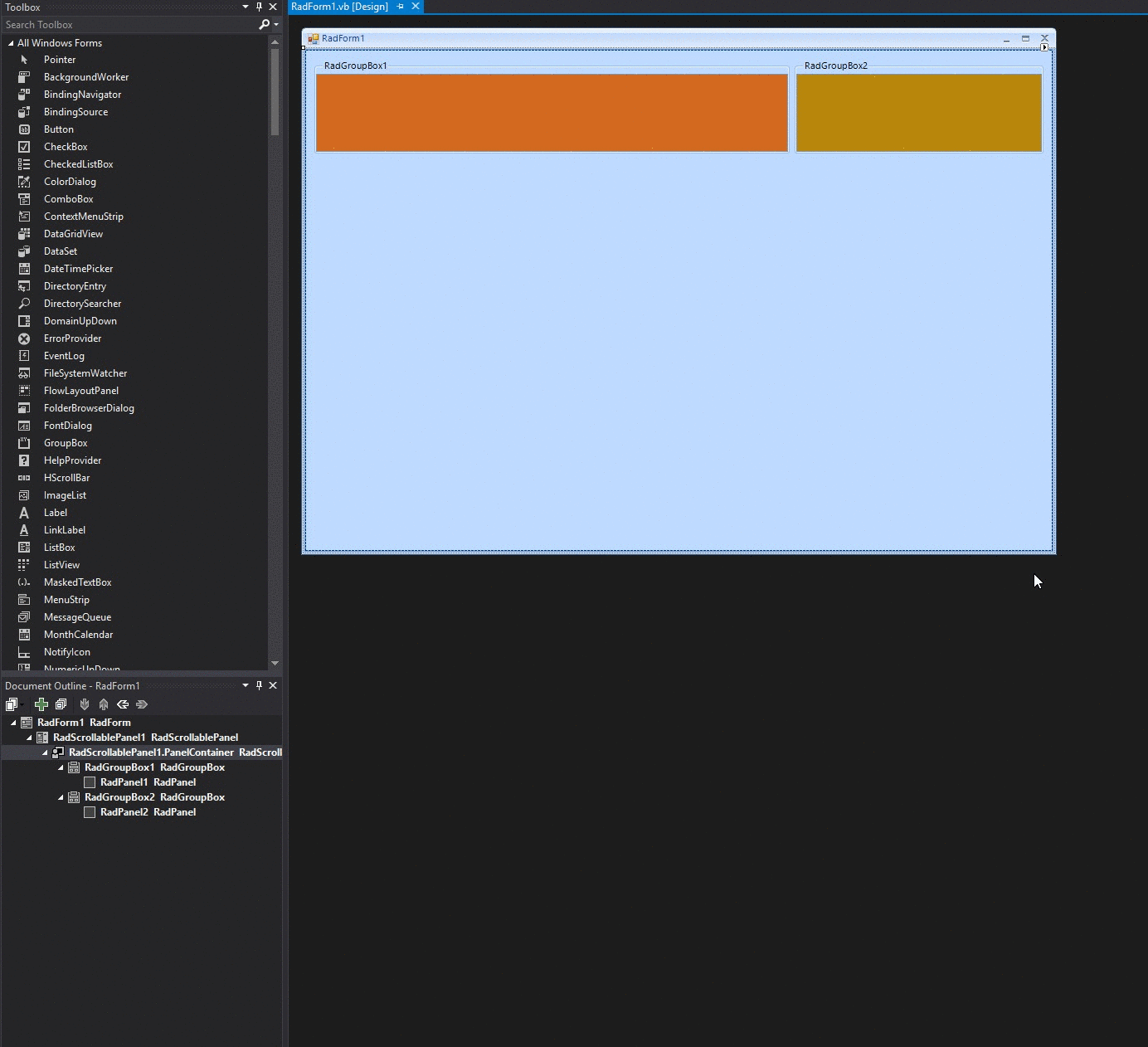Image resolution: width=1148 pixels, height=1047 pixels.
Task: Click the Search Toolbox field
Action: pyautogui.click(x=131, y=25)
